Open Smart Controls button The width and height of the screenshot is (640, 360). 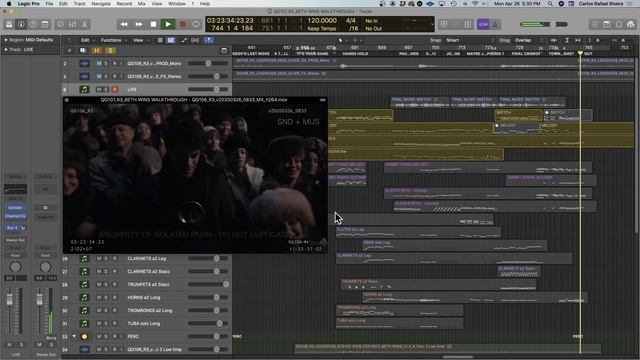[x=60, y=24]
